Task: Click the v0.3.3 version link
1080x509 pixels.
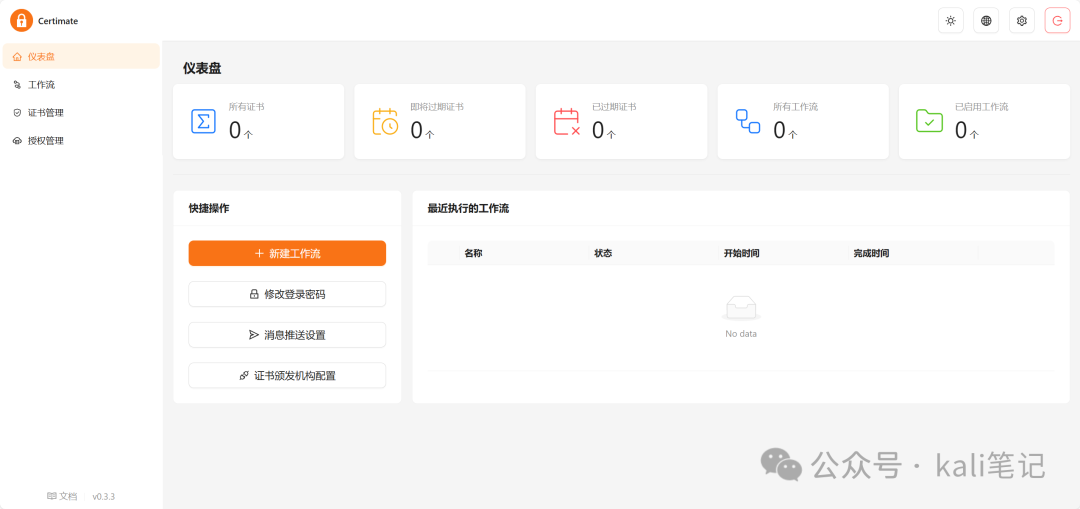Action: [103, 496]
